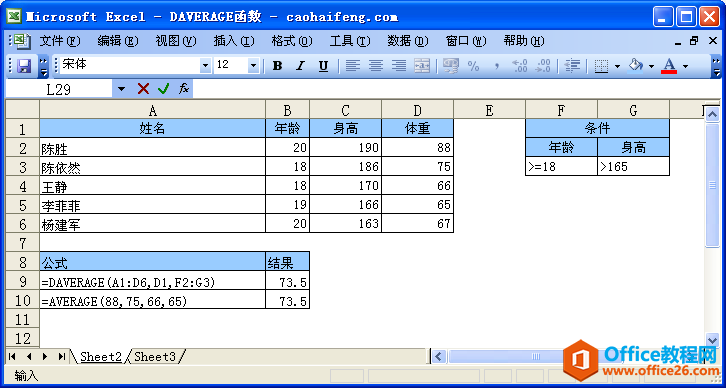Open 工具 menu
Viewport: 726px width, 388px height.
pos(350,42)
